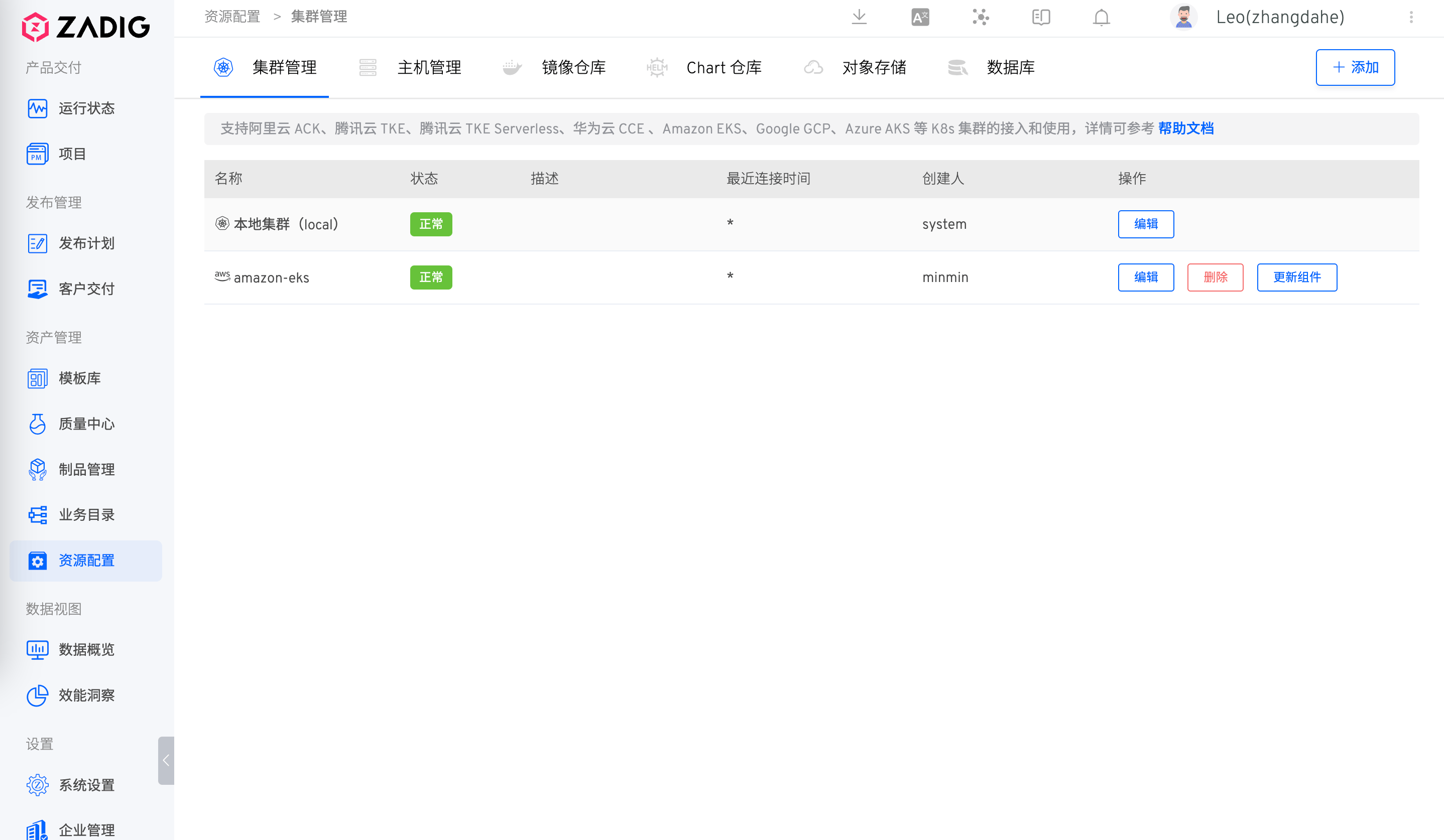Click the ZADIG logo
Screen dimensions: 1444x840
(x=86, y=27)
